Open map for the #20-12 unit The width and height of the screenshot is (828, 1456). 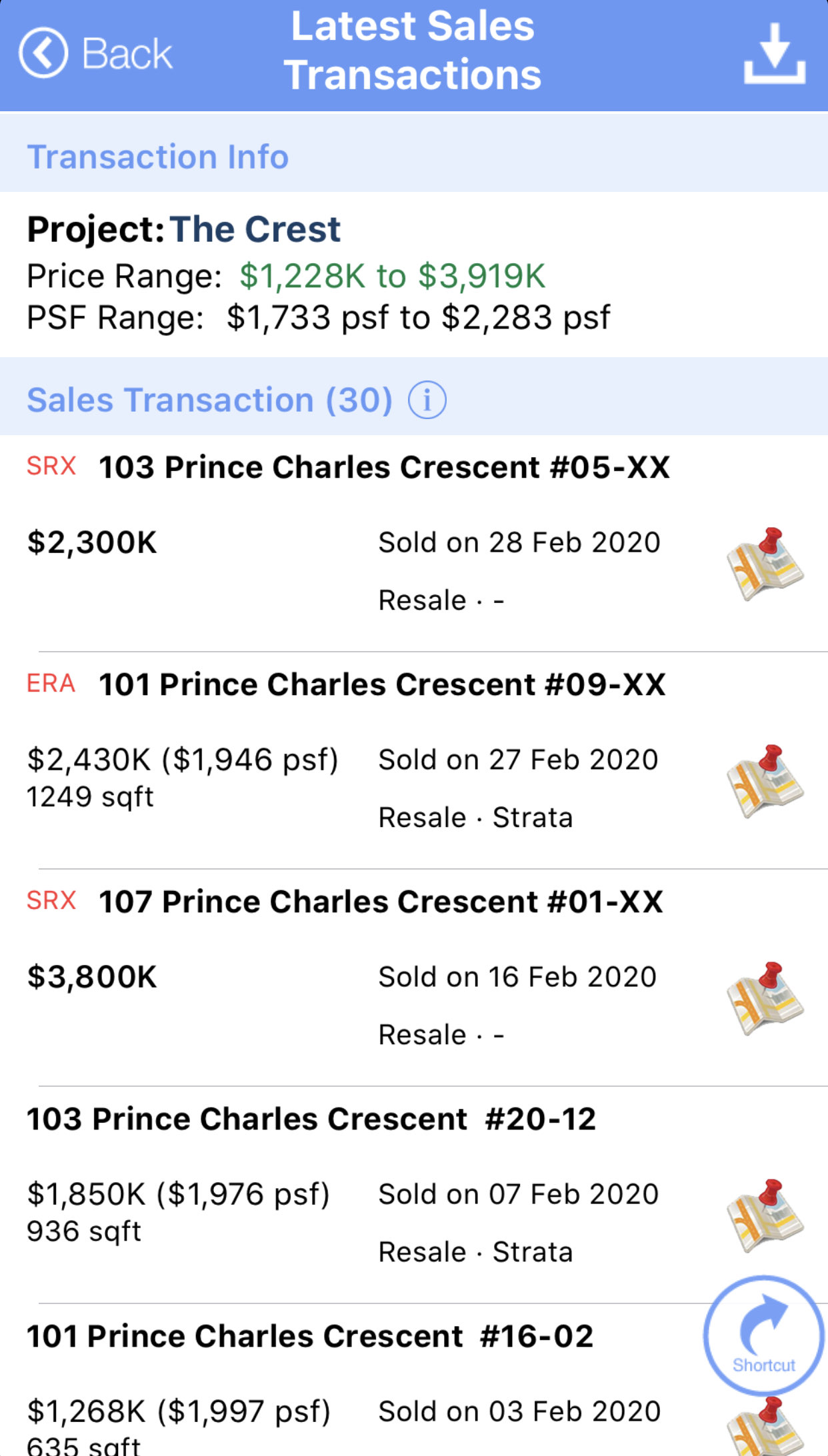(x=765, y=1215)
